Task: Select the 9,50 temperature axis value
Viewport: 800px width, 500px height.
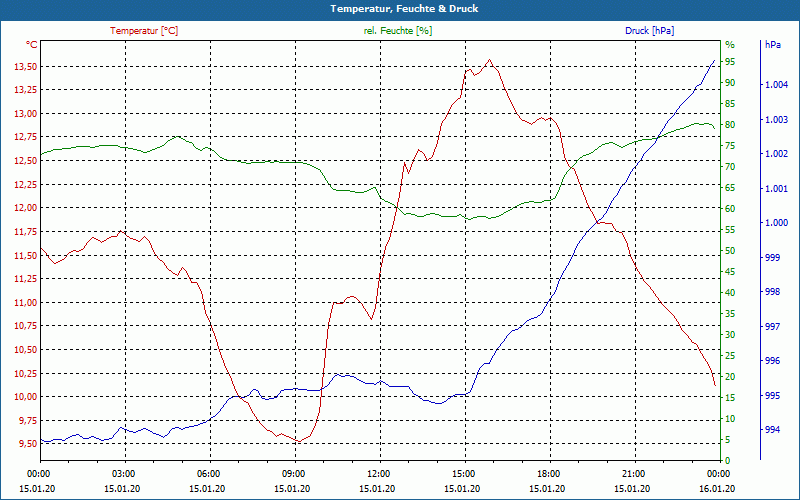Action: tap(27, 444)
